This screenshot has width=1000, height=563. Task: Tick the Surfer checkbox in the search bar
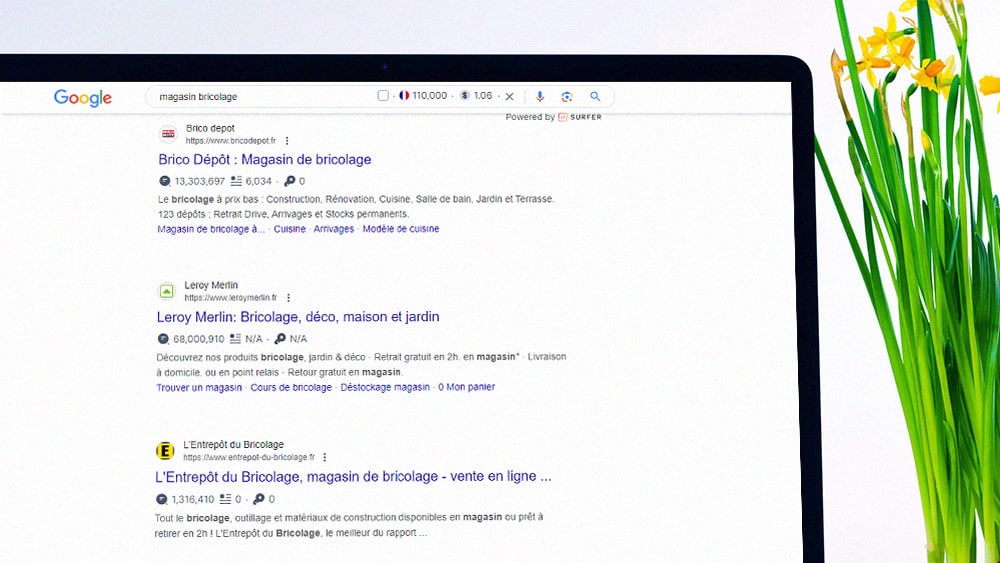pyautogui.click(x=383, y=96)
